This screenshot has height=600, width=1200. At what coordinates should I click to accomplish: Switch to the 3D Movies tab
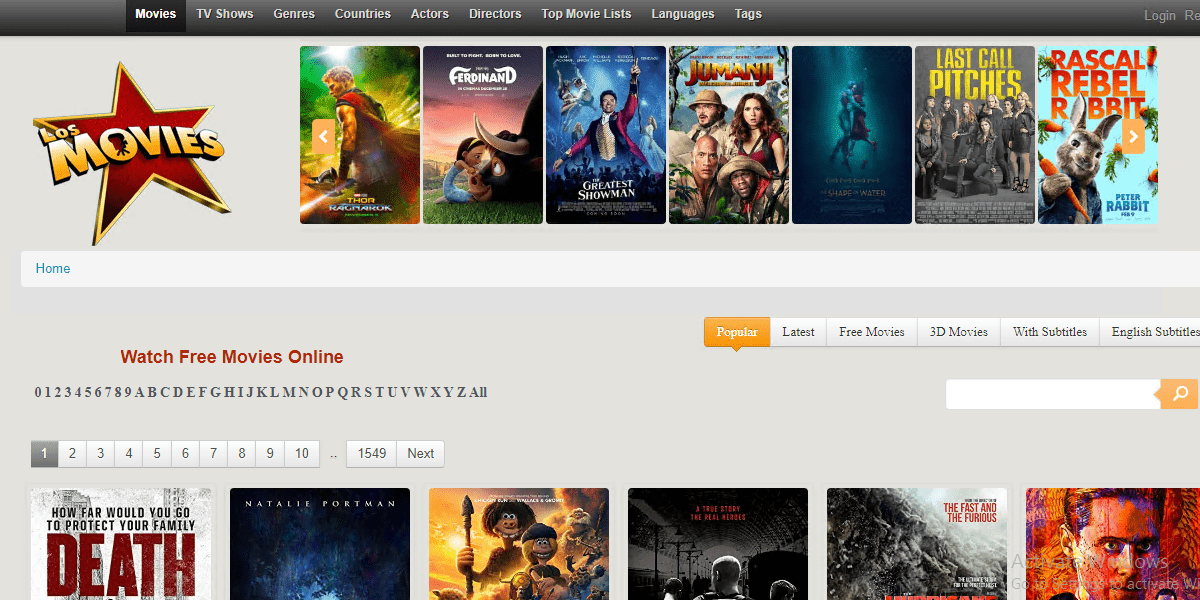[959, 332]
